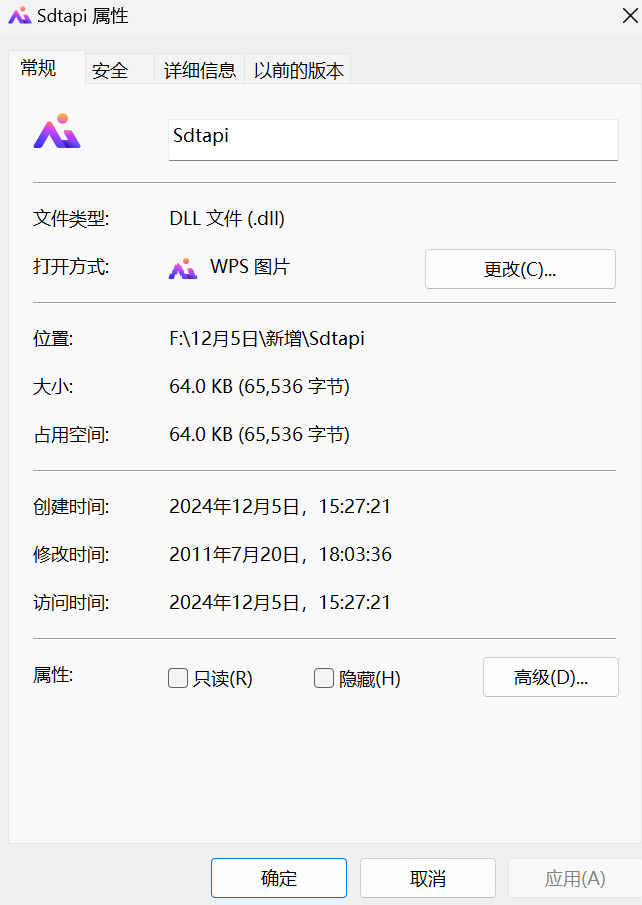Click the location path F:\12月5日\新增\Sdtapi
642x905 pixels.
[x=267, y=338]
